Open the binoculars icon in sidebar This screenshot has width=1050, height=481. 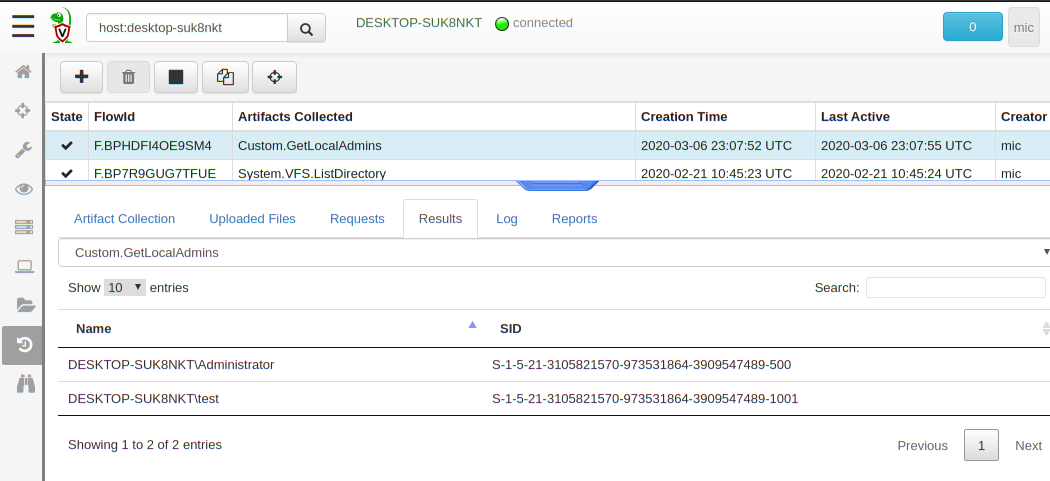(x=23, y=384)
